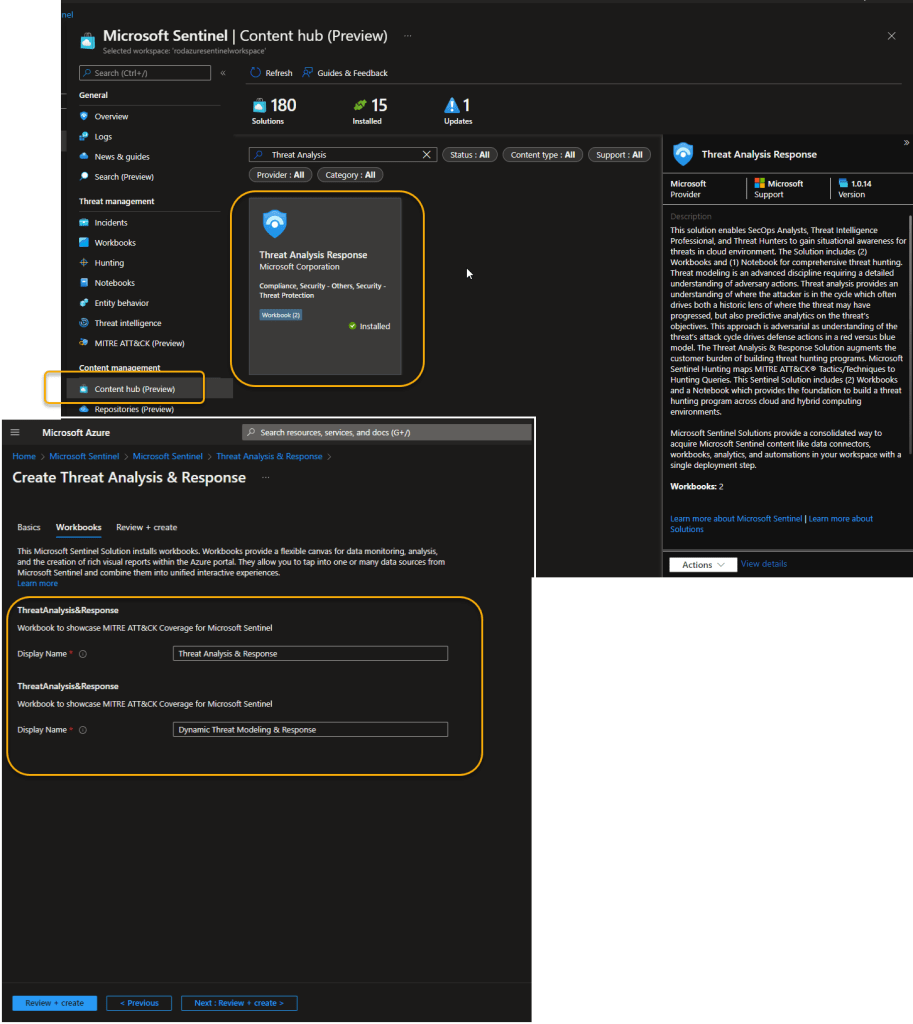Open Threat intelligence in sidebar

(127, 323)
